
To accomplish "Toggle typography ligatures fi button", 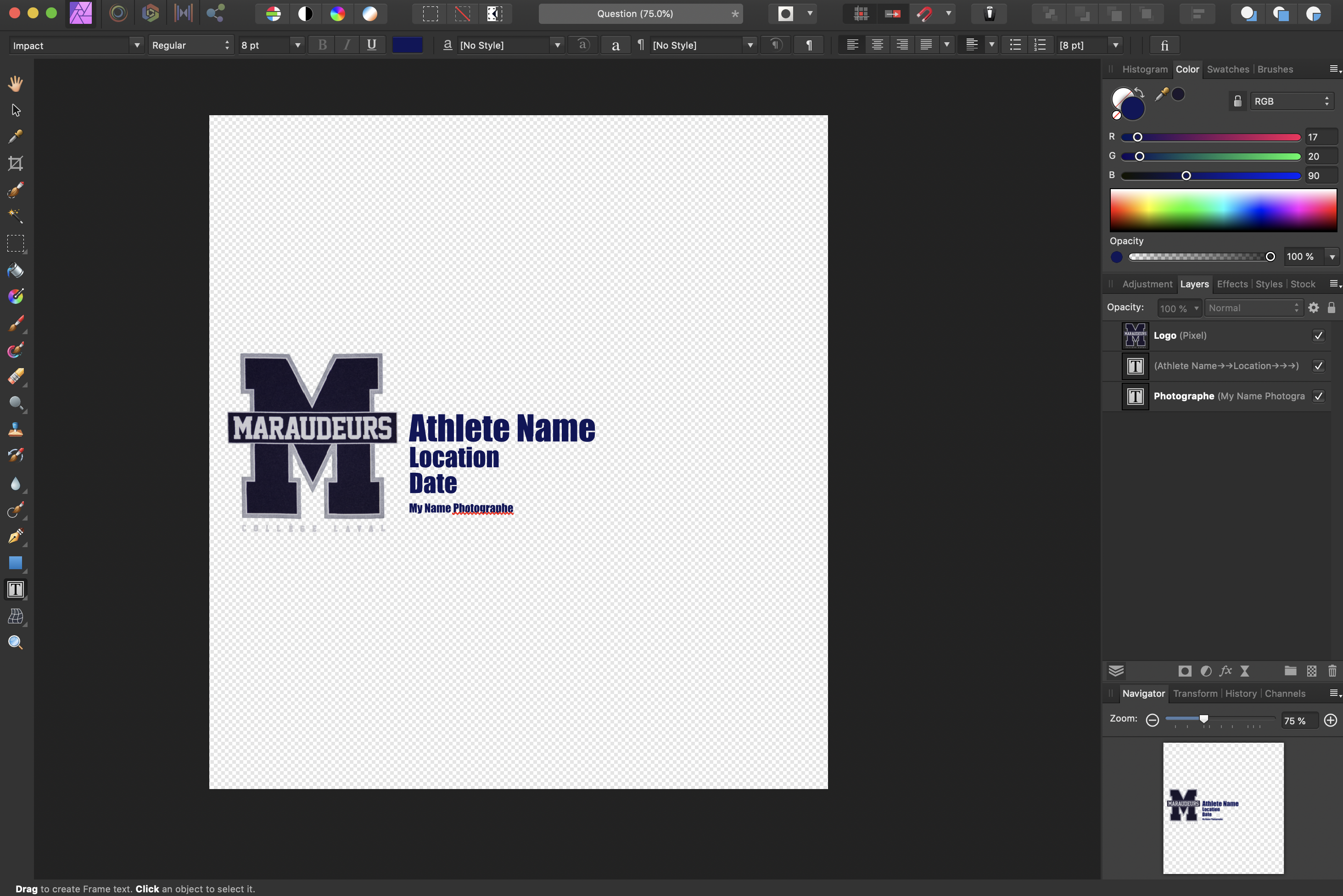I will click(1164, 45).
